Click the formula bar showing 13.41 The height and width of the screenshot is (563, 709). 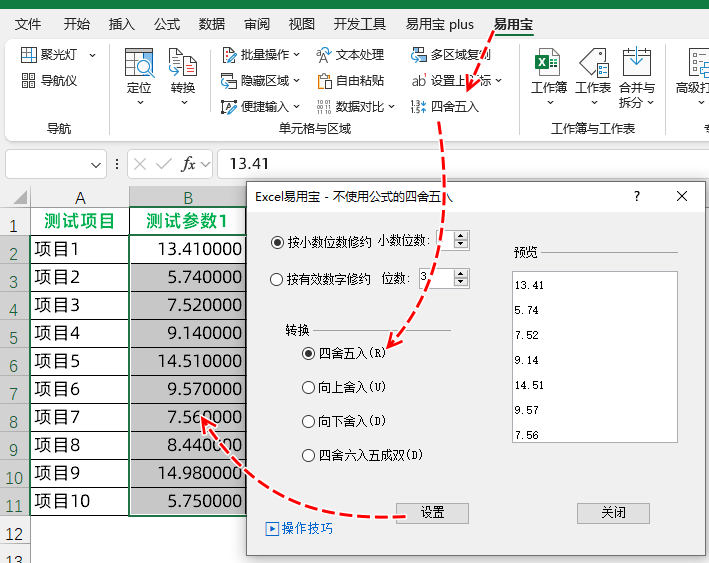(463, 164)
